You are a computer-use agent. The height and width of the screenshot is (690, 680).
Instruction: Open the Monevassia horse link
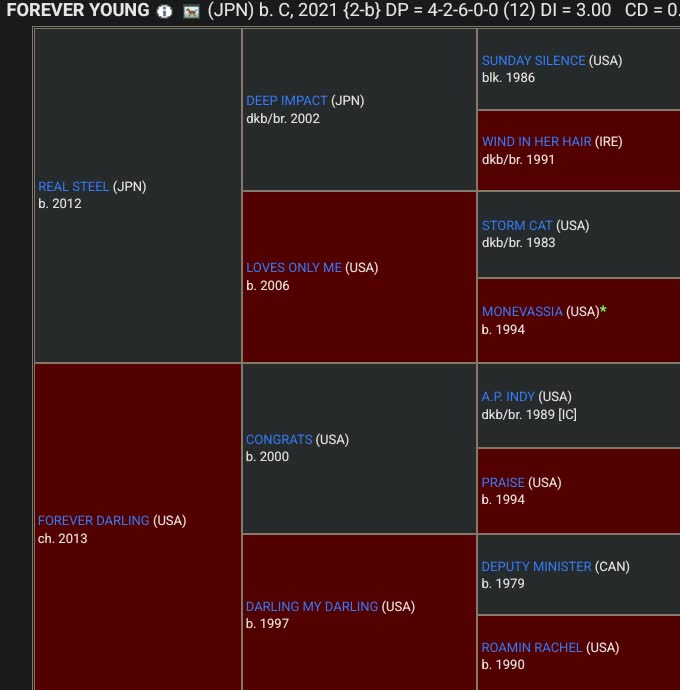(x=522, y=312)
